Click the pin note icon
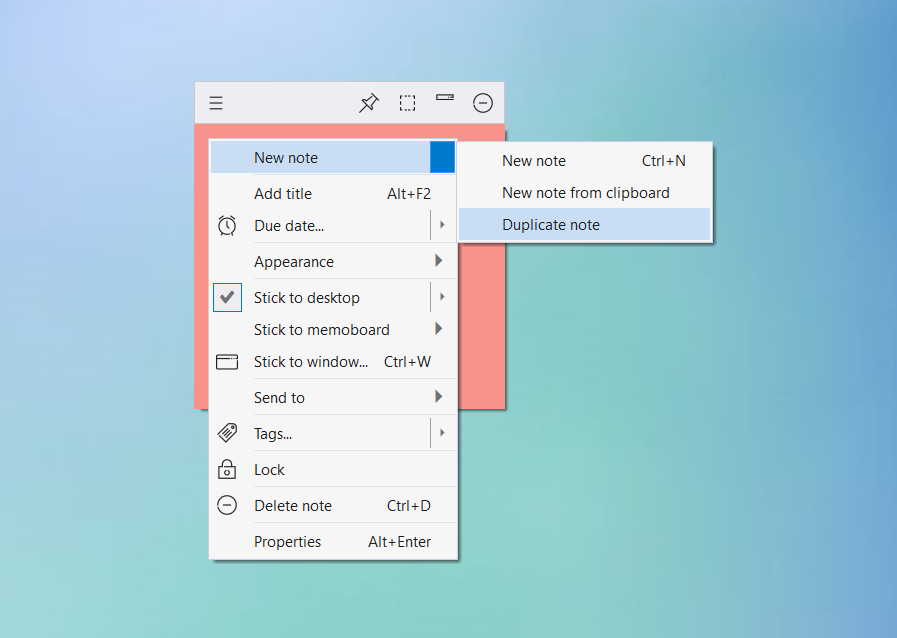This screenshot has height=638, width=897. click(x=369, y=103)
